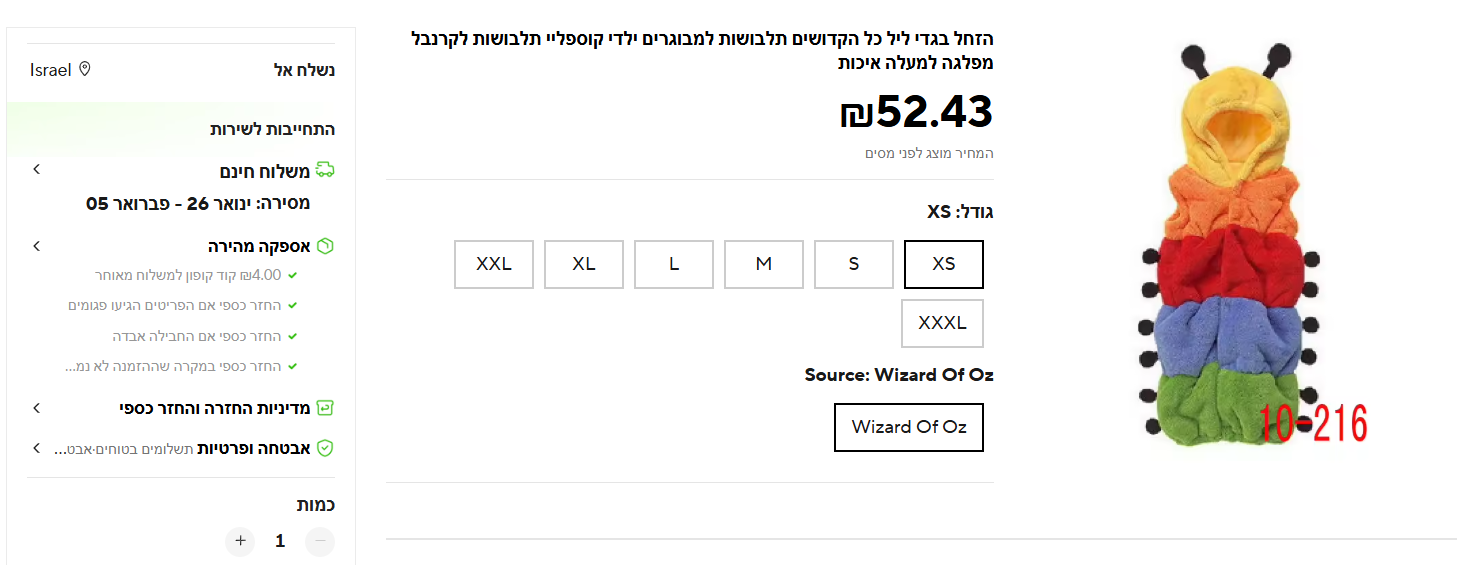Open return and refund policy chevron
Viewport: 1457px width, 565px height.
click(36, 408)
